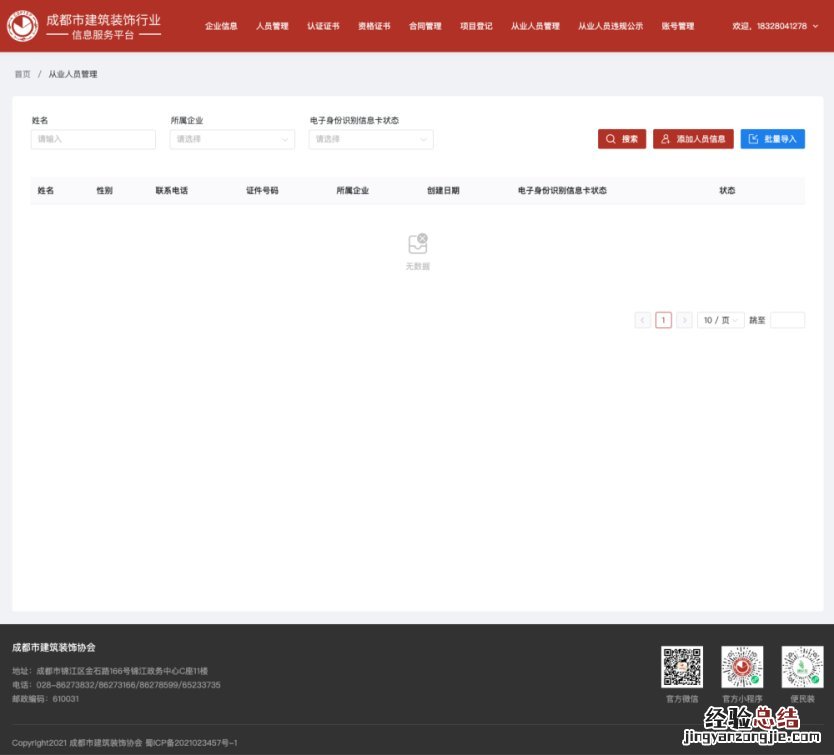Screen dimensions: 834x755
Task: Click the association logo in the header
Action: (x=23, y=26)
